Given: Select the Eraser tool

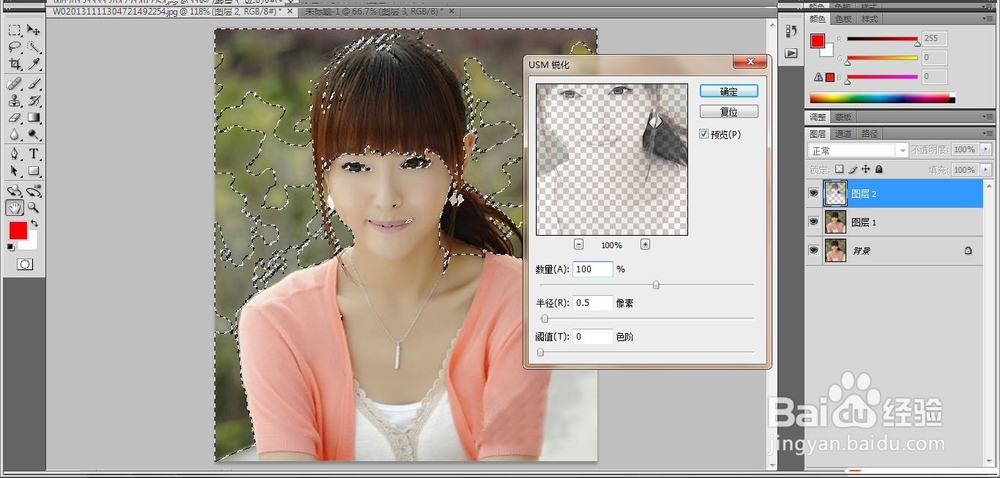Looking at the screenshot, I should pos(15,118).
